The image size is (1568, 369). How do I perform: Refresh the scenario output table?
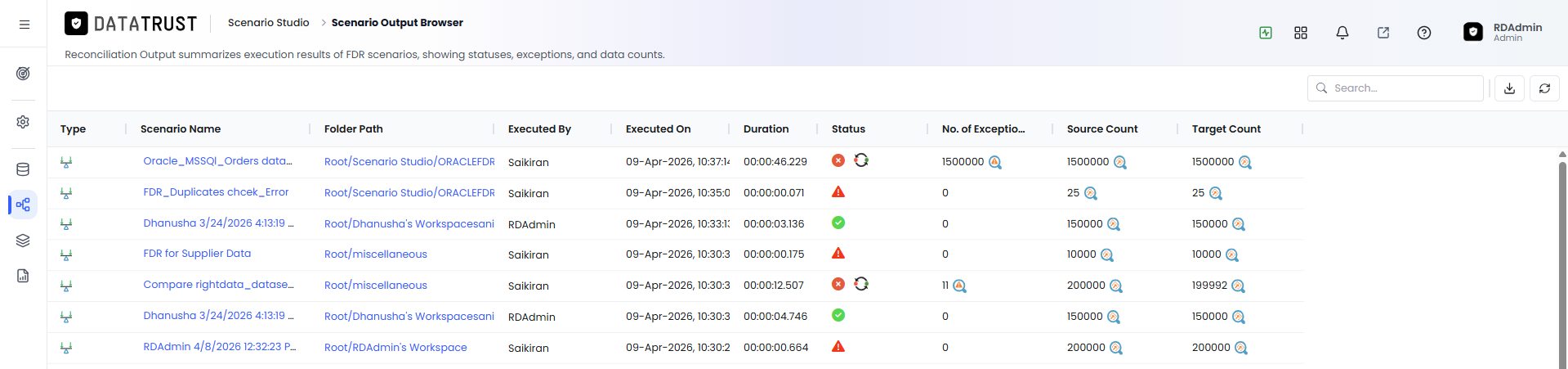click(x=1544, y=88)
